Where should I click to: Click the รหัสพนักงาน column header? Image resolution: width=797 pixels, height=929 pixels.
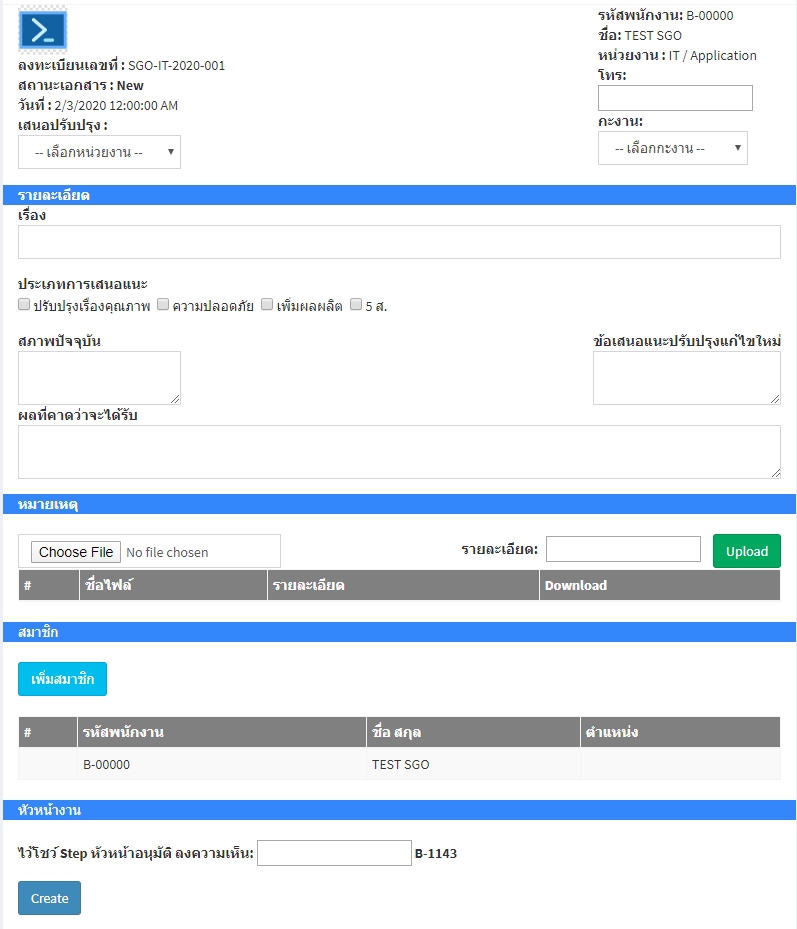(222, 732)
